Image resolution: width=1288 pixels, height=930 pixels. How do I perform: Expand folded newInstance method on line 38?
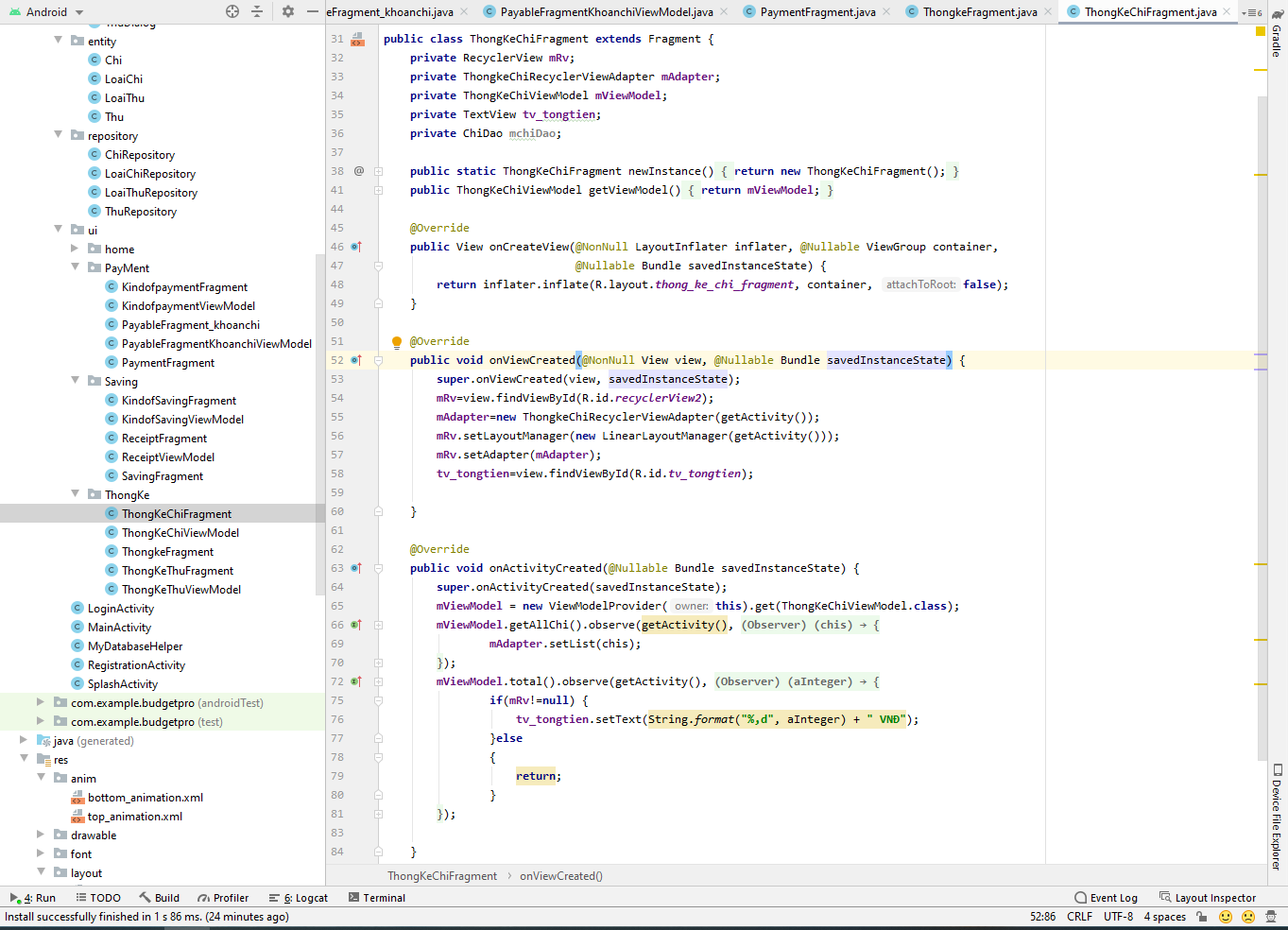coord(378,171)
